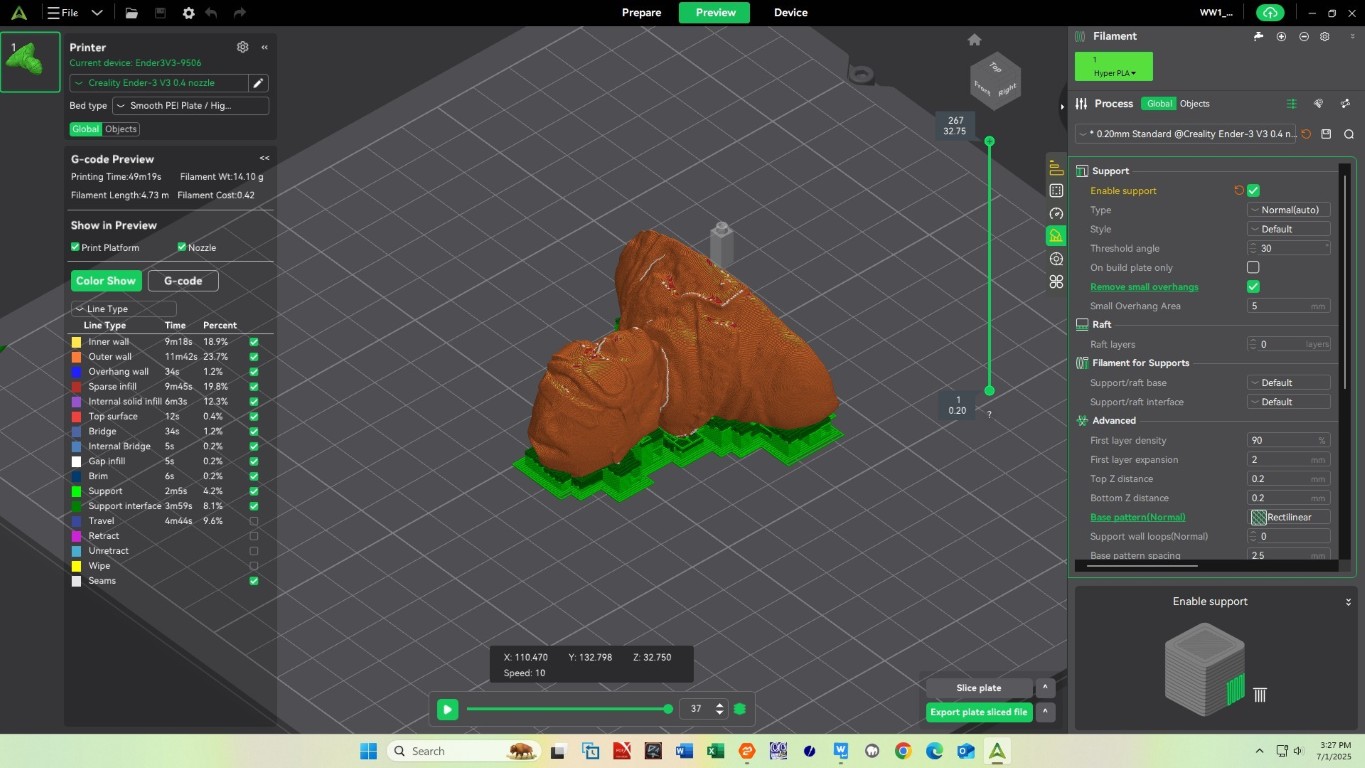
Task: Toggle the Enable support checkbox
Action: point(1253,191)
